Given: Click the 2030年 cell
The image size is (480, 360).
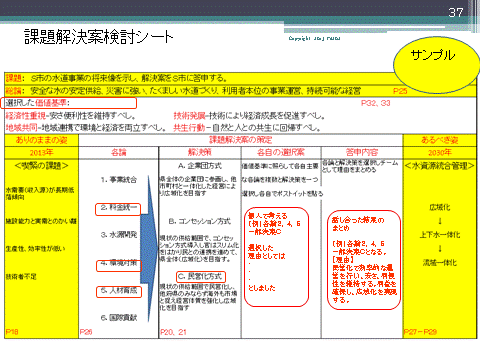Looking at the screenshot, I should [440, 153].
